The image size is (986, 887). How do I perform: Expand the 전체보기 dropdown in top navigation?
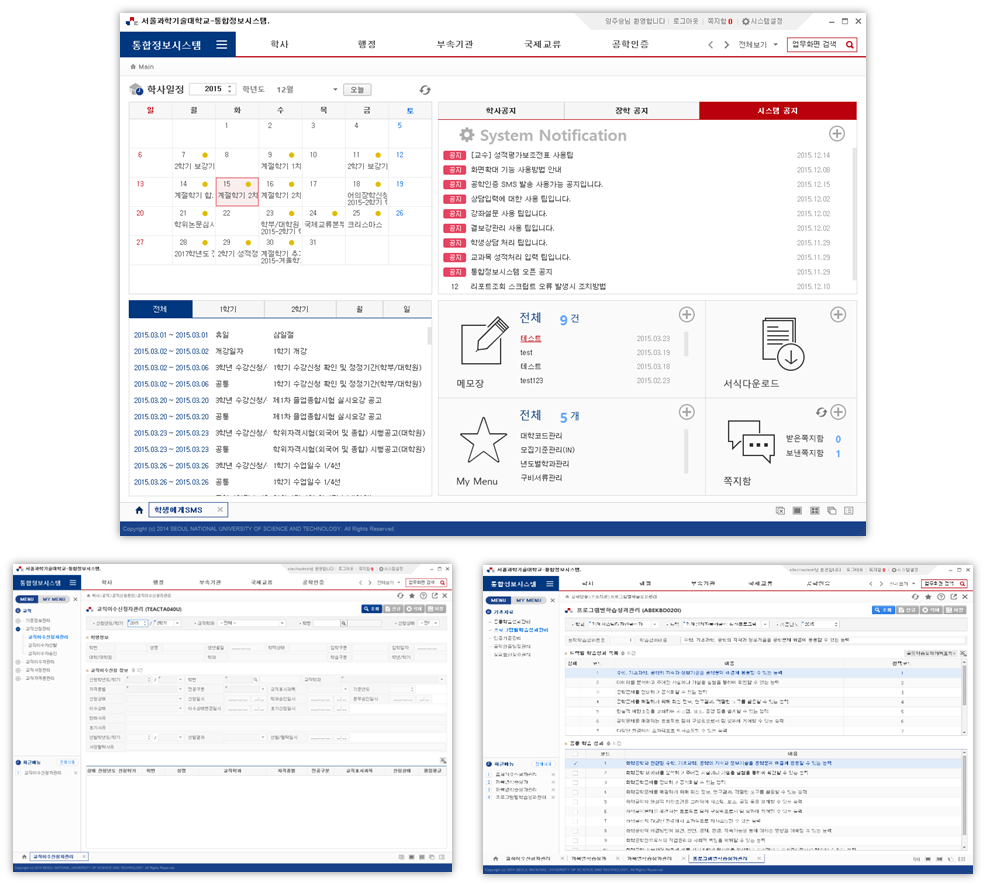click(x=758, y=45)
